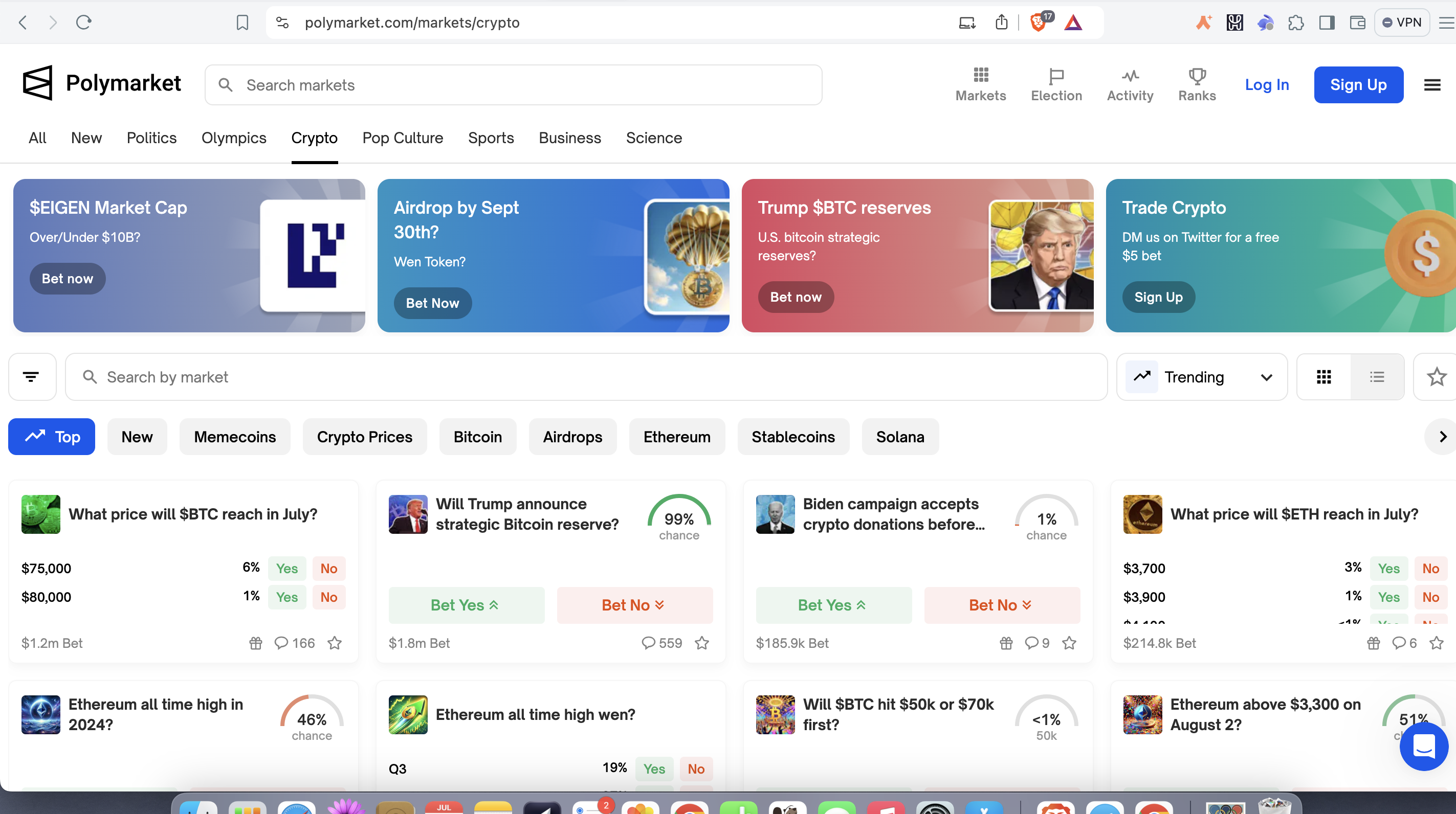The height and width of the screenshot is (814, 1456).
Task: Open the Ranks trophy icon
Action: click(x=1197, y=84)
